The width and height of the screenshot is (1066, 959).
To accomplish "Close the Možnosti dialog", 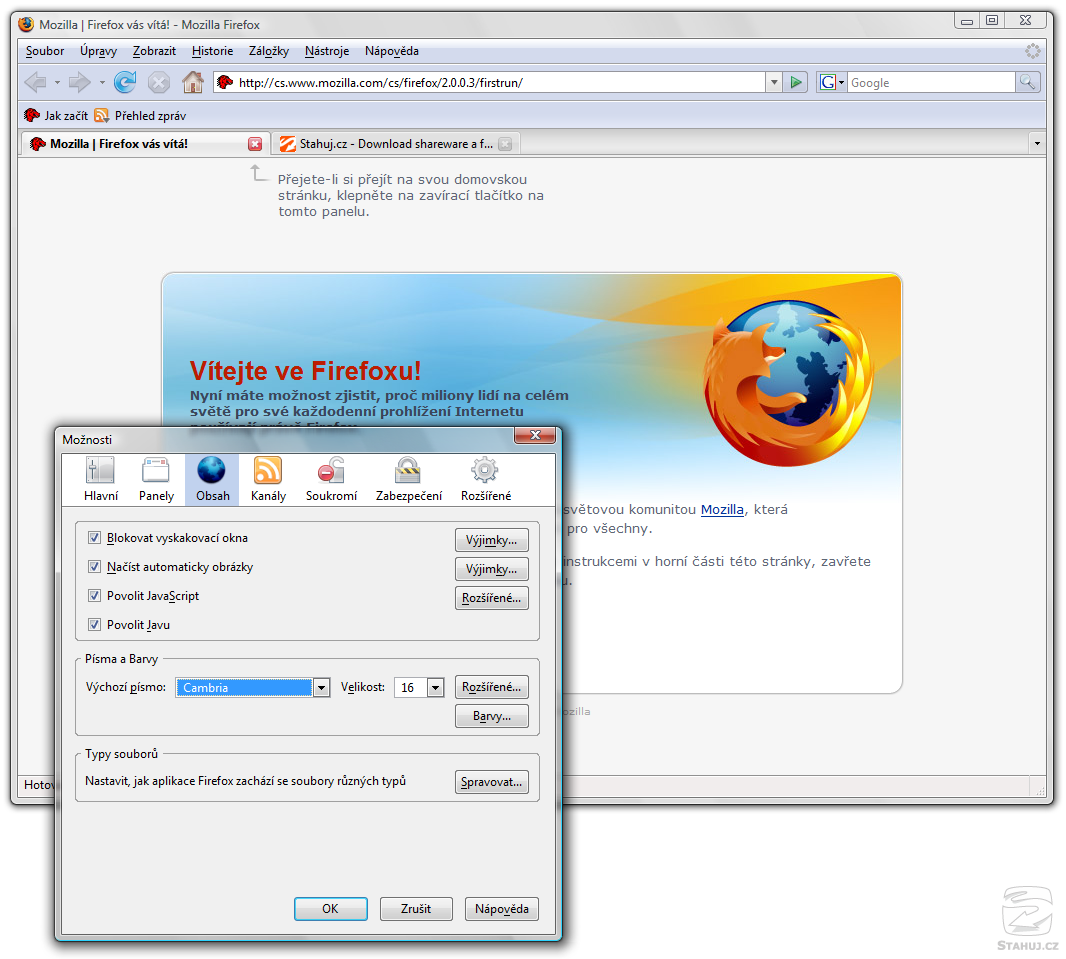I will [x=535, y=435].
